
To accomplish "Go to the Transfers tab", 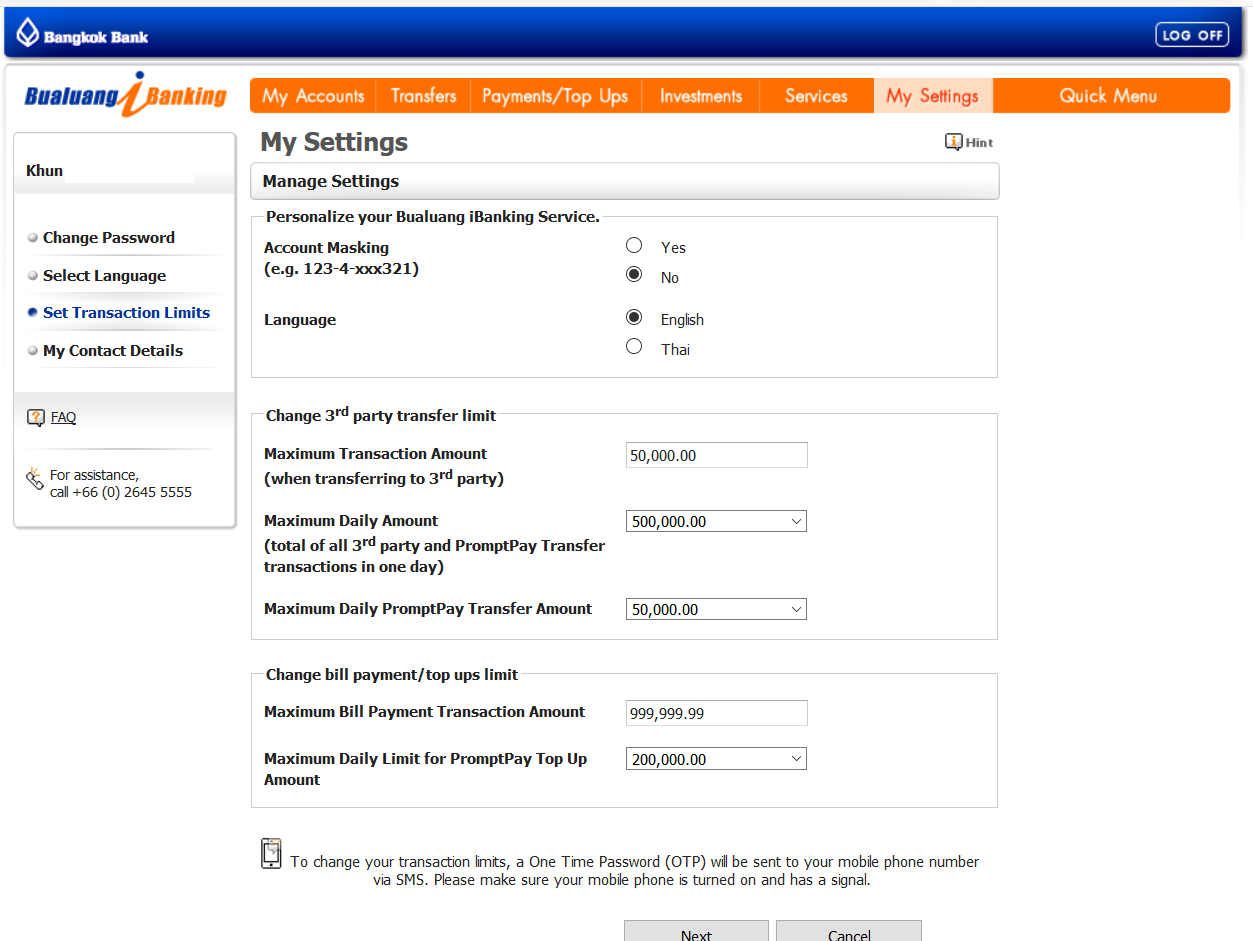I will click(423, 96).
